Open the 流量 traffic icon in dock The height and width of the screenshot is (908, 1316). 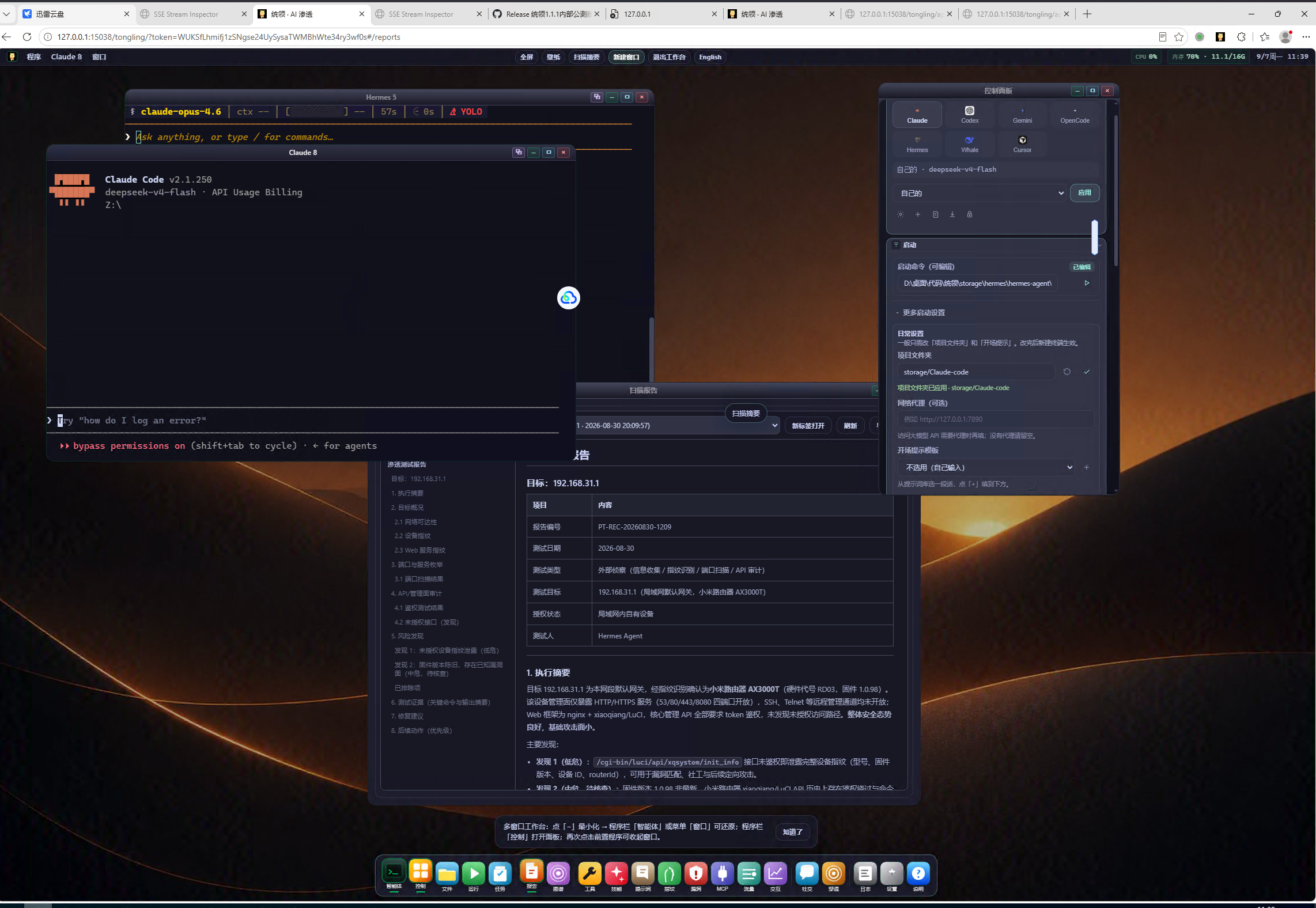pyautogui.click(x=749, y=874)
